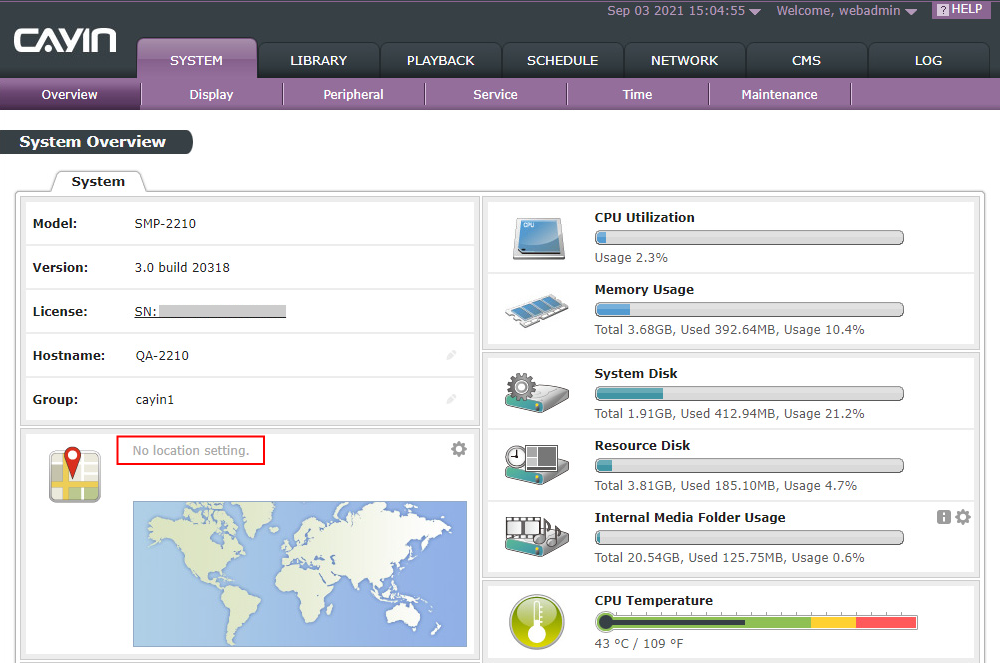This screenshot has height=663, width=1000.
Task: Click the edit pencil next to Group
Action: pyautogui.click(x=452, y=399)
